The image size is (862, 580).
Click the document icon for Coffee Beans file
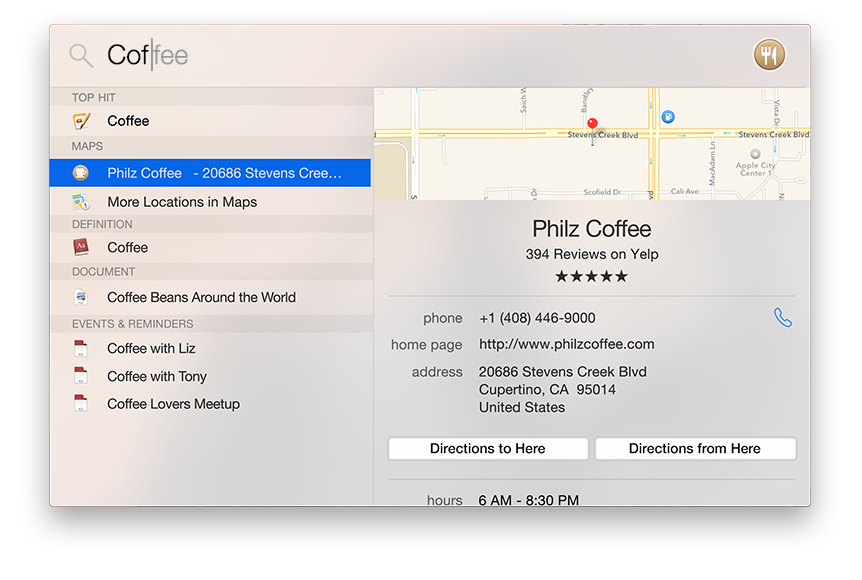coord(81,297)
